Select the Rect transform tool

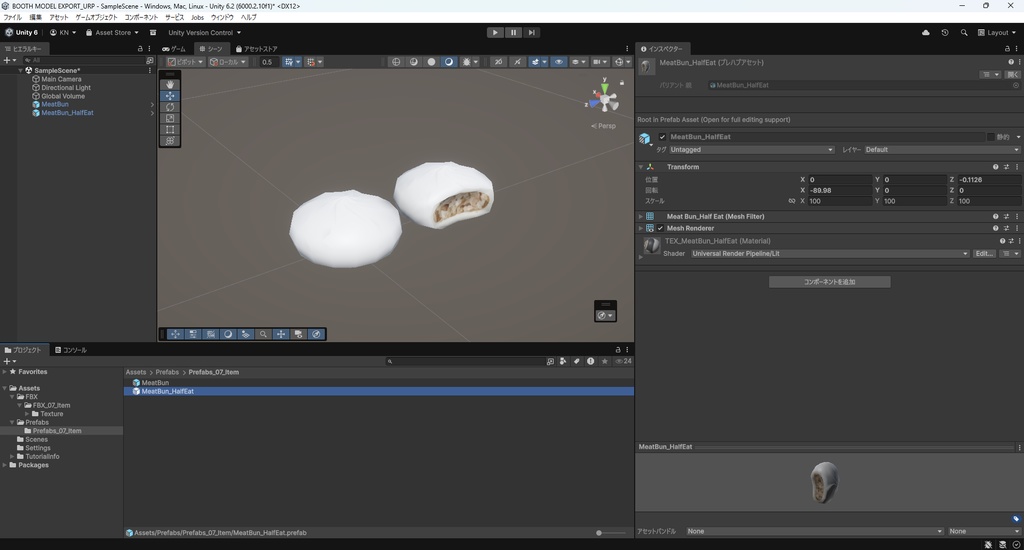pos(170,130)
